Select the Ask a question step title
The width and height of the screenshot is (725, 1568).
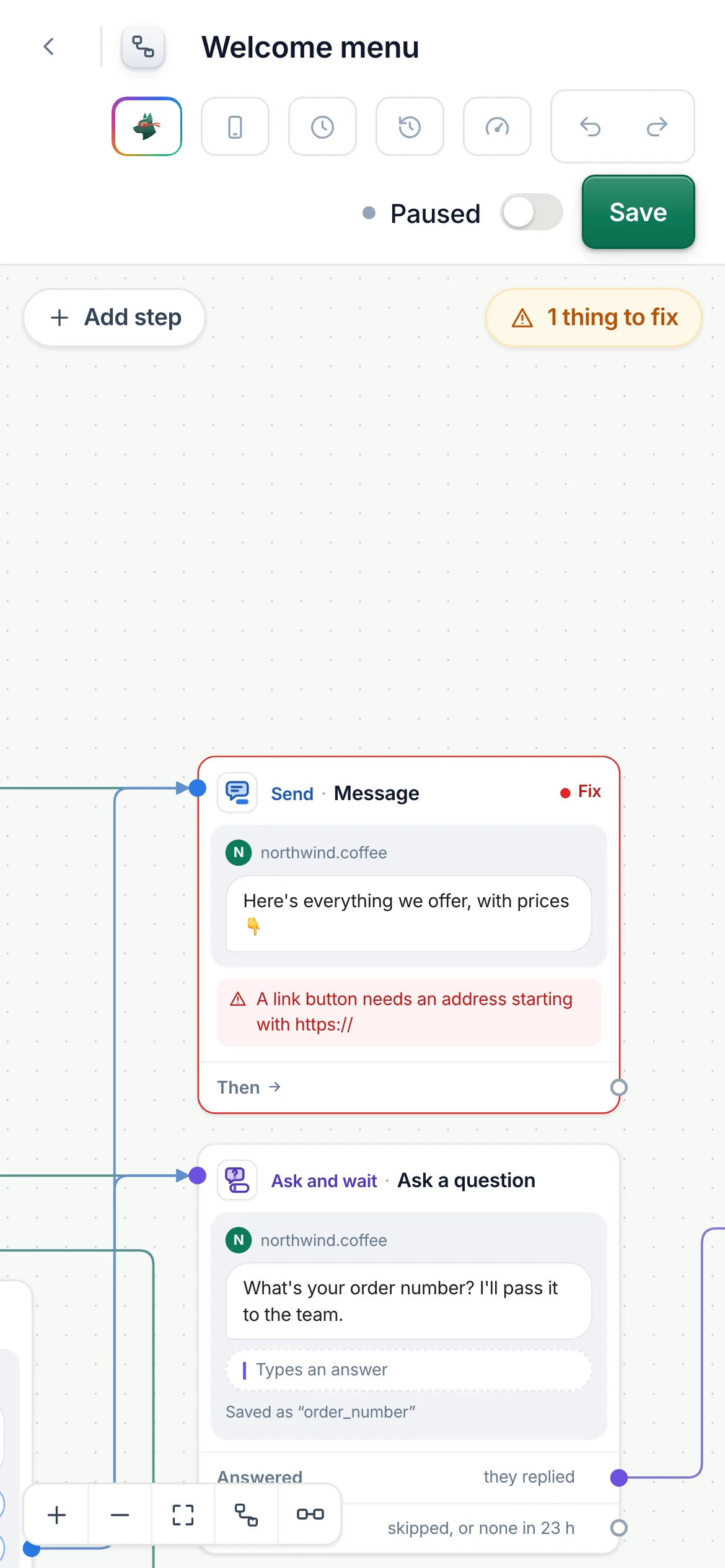[467, 1180]
